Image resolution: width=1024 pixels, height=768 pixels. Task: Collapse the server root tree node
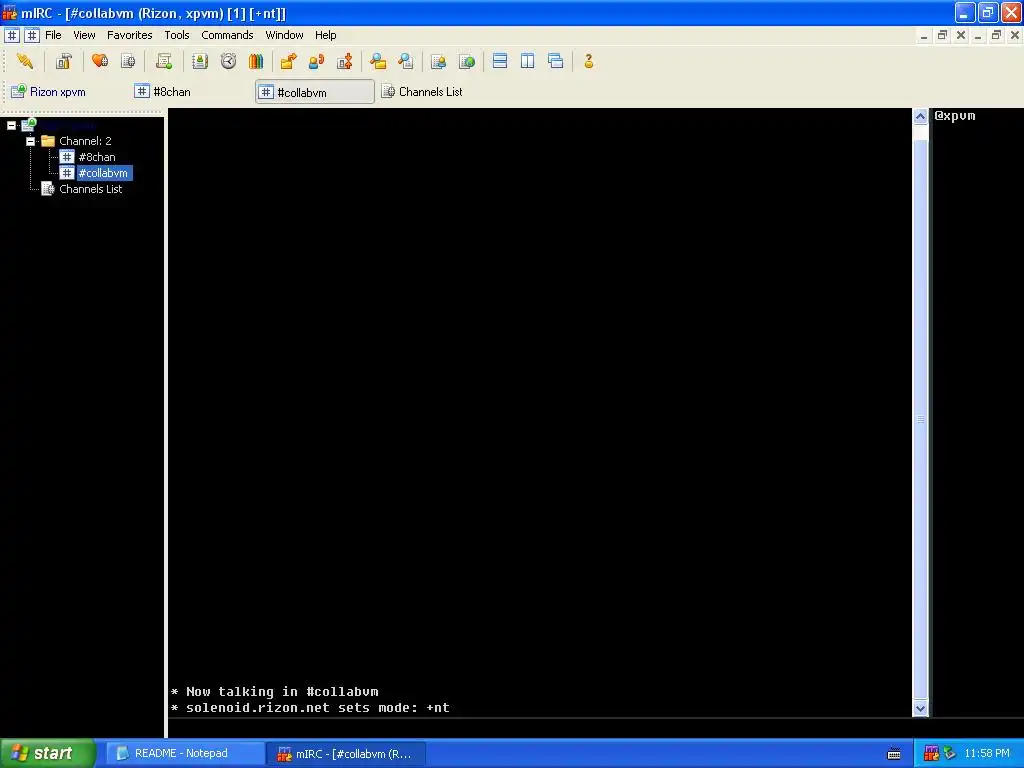point(12,125)
